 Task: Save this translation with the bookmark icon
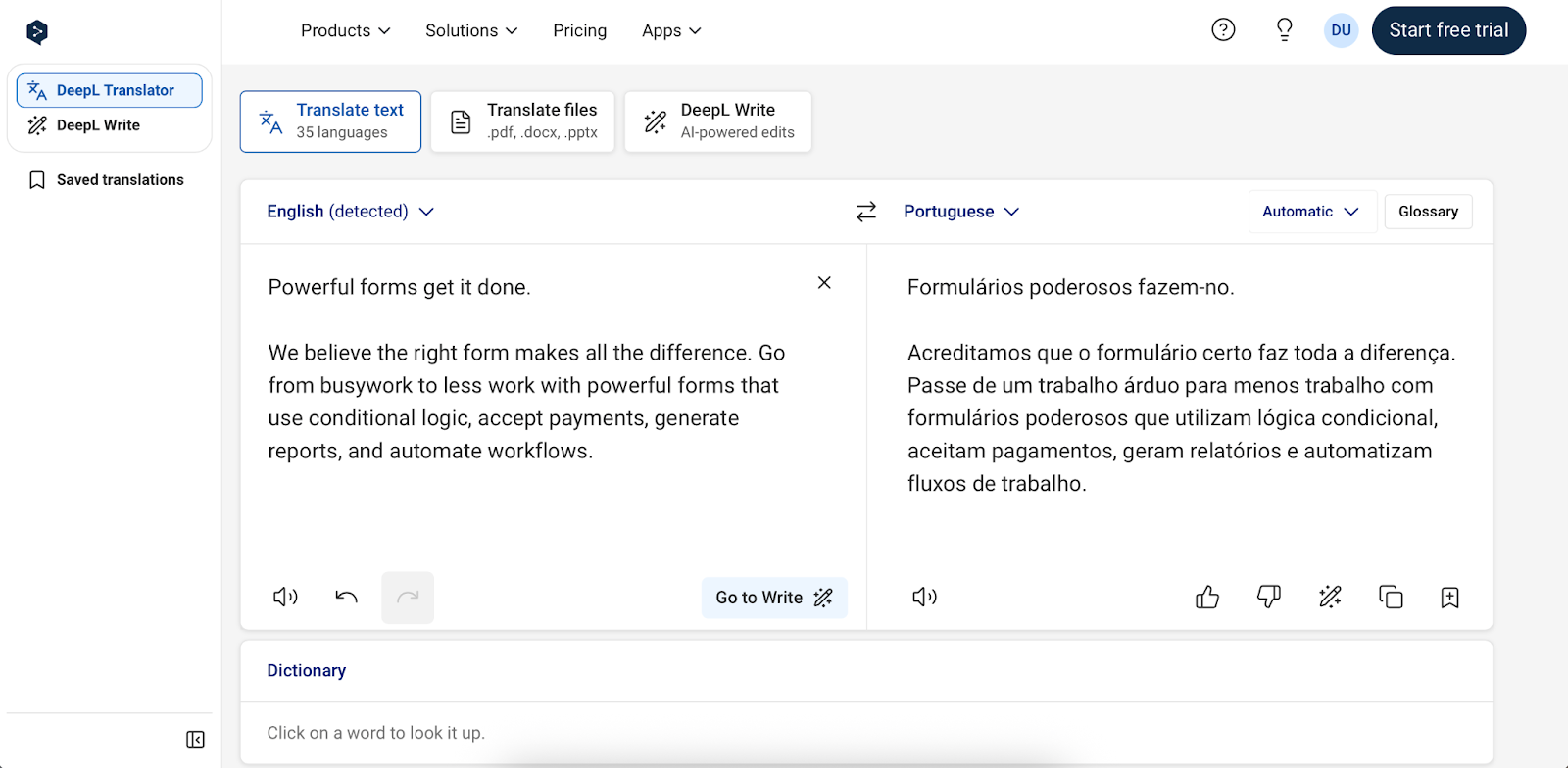[1450, 597]
